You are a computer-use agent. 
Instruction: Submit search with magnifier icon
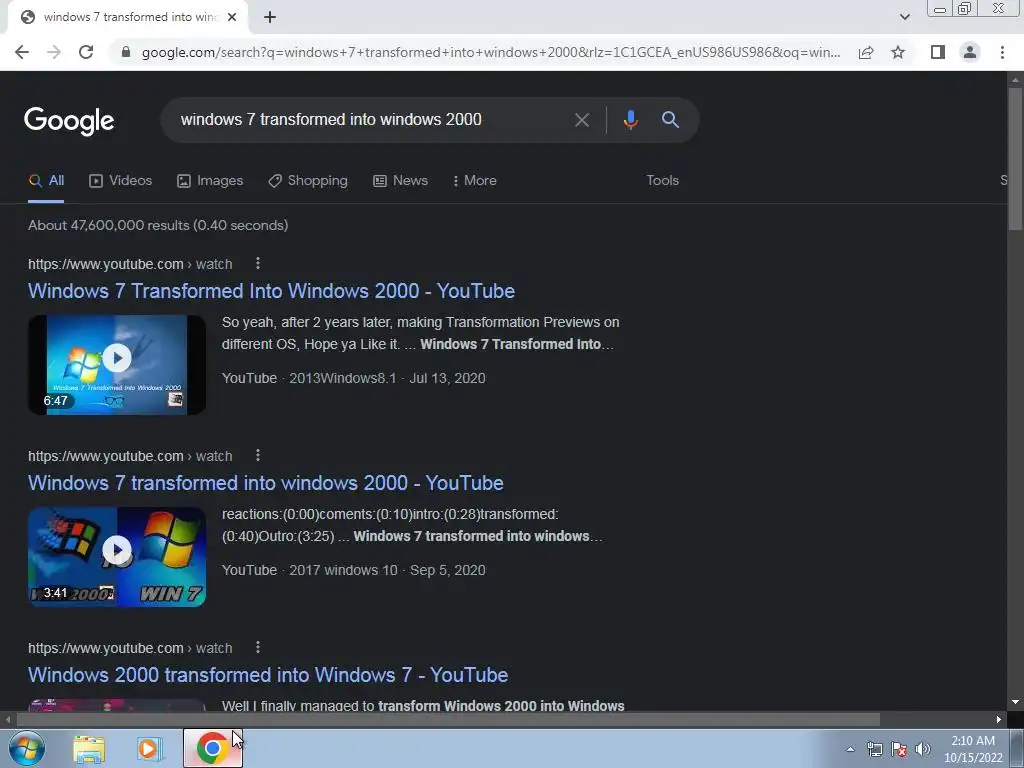pyautogui.click(x=670, y=120)
